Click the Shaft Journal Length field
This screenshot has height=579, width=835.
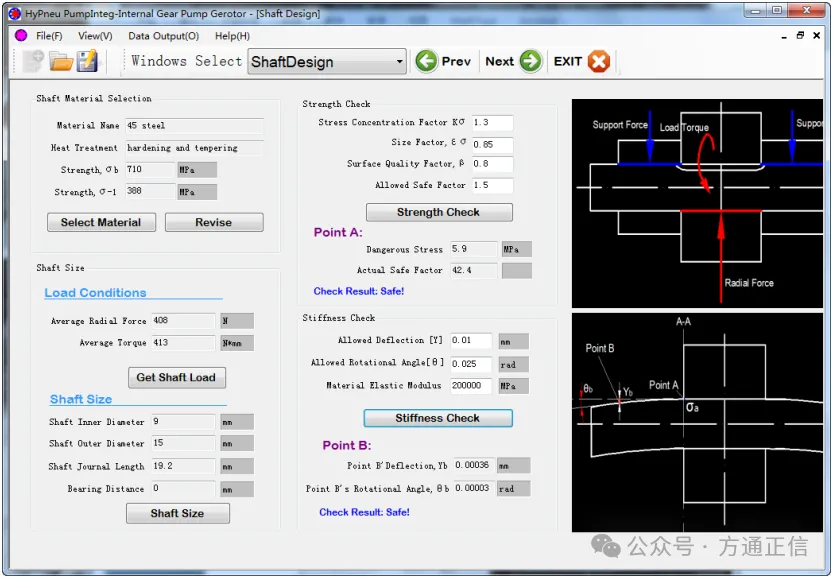tap(184, 466)
